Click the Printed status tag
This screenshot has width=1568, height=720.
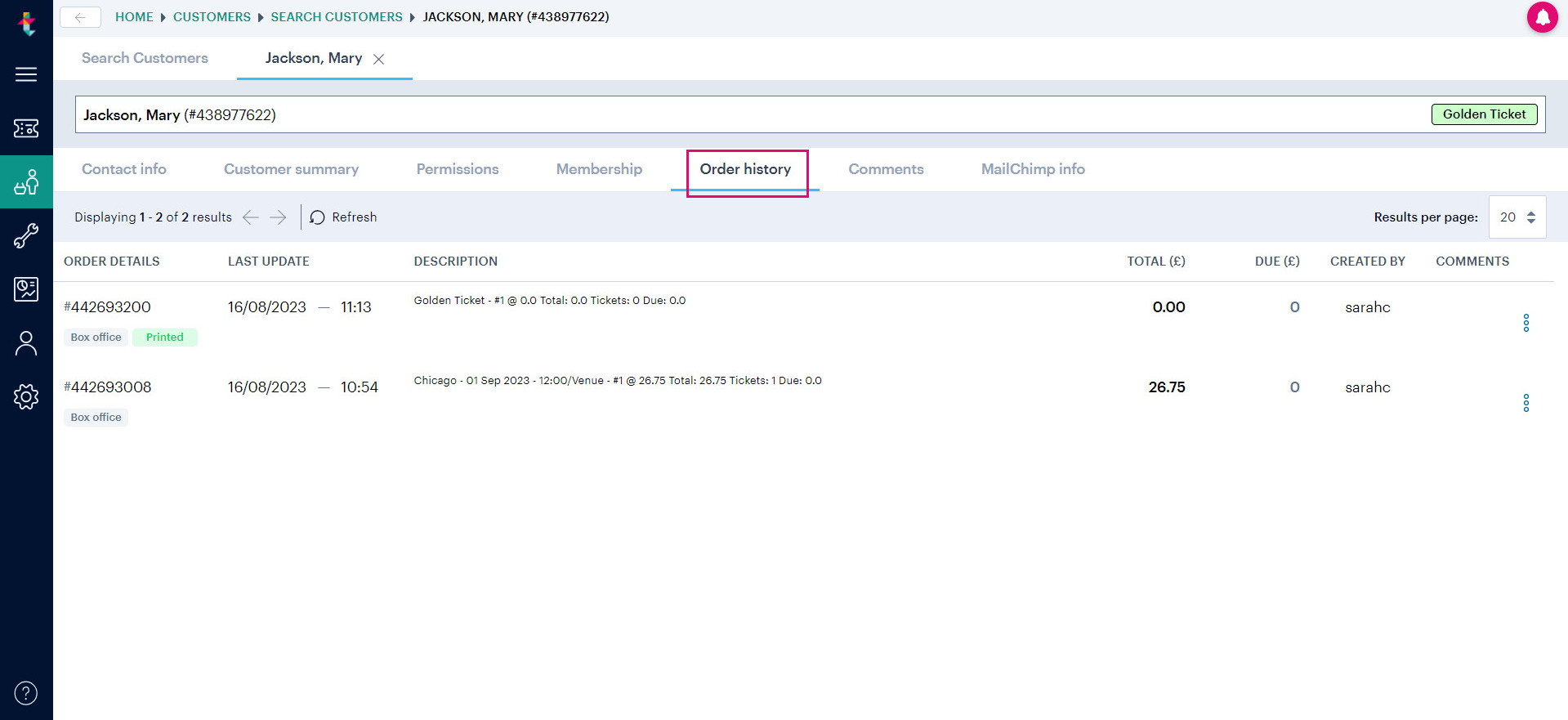point(165,338)
